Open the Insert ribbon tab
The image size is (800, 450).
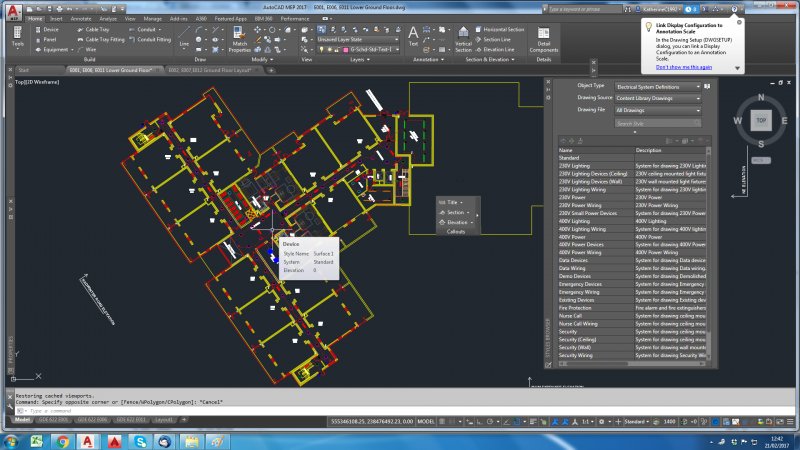coord(56,18)
